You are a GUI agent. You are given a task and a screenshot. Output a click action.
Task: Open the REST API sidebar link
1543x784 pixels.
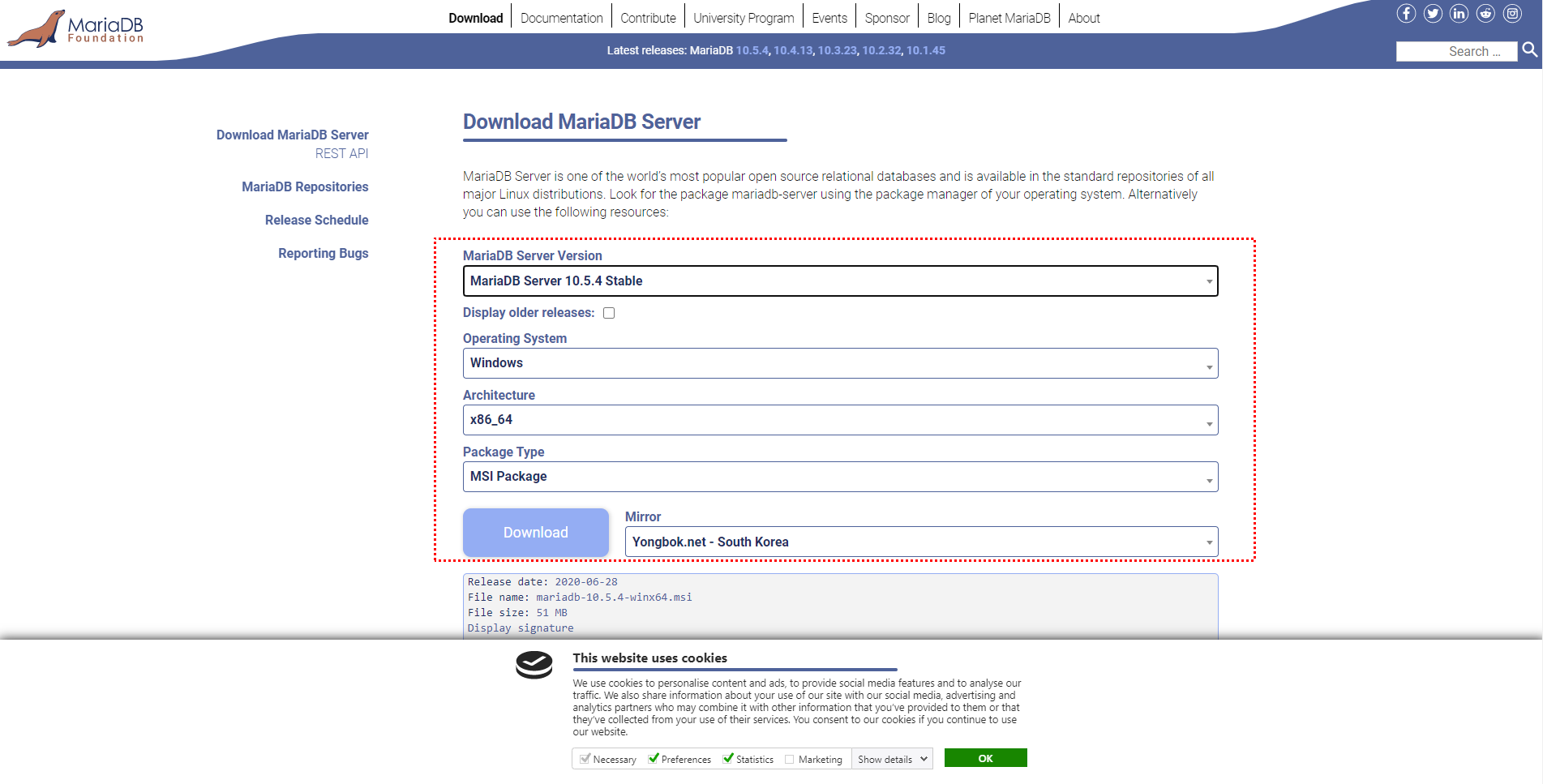[341, 154]
